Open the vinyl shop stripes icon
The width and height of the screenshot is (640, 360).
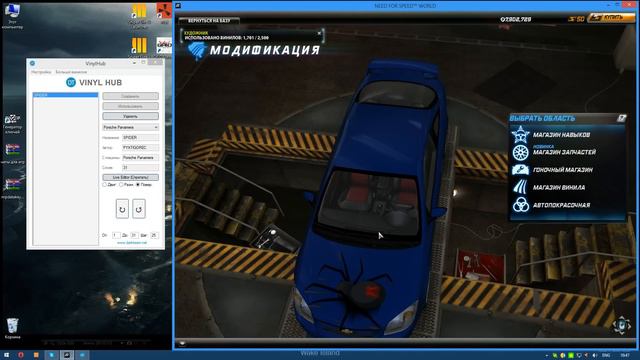(520, 187)
